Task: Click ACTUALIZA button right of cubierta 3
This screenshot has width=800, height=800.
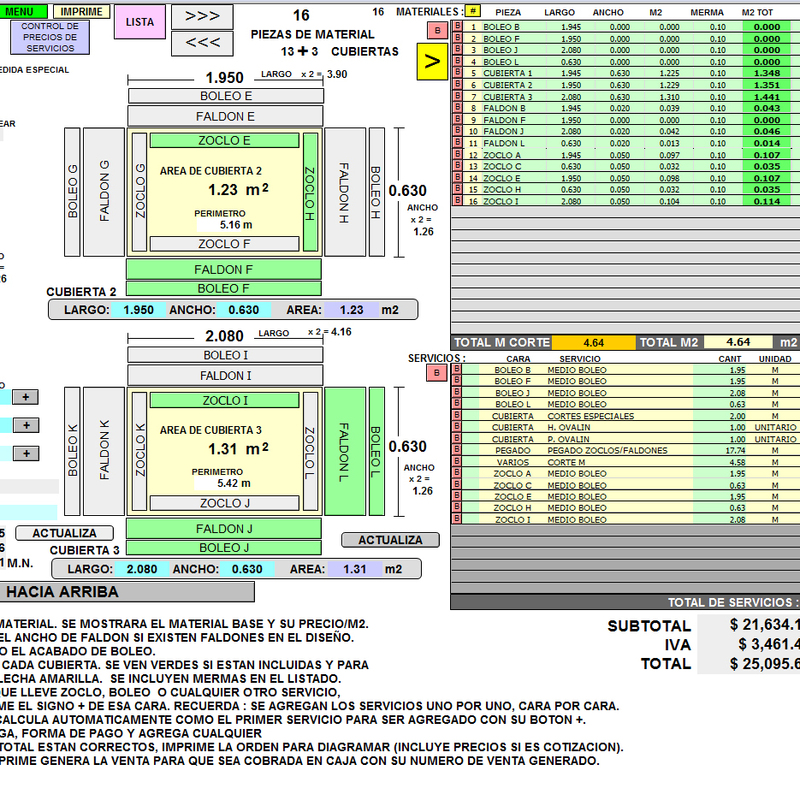Action: click(390, 540)
